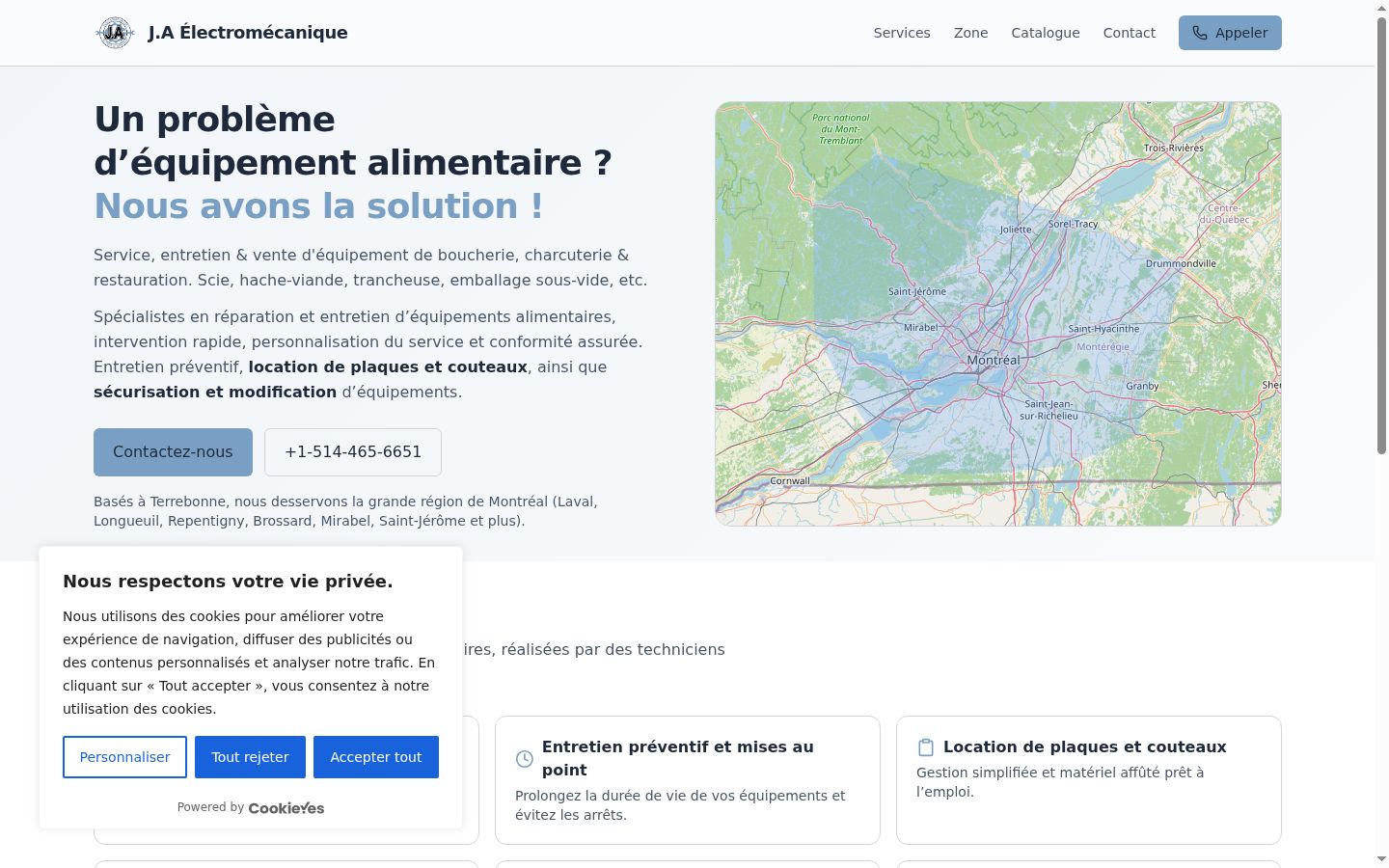Click Mirabel label on the map
Viewport: 1389px width, 868px height.
[921, 327]
